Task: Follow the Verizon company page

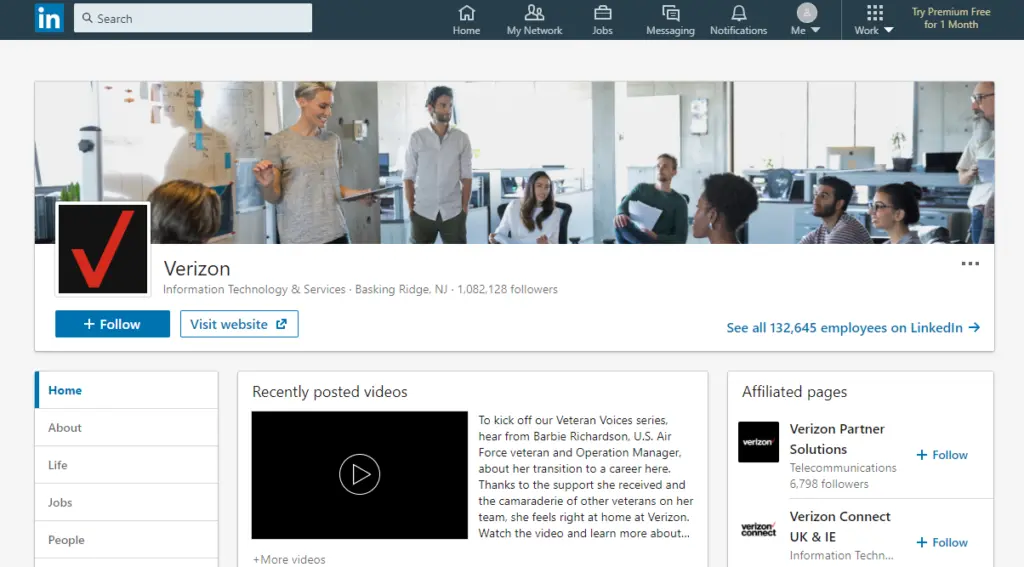Action: click(x=112, y=324)
